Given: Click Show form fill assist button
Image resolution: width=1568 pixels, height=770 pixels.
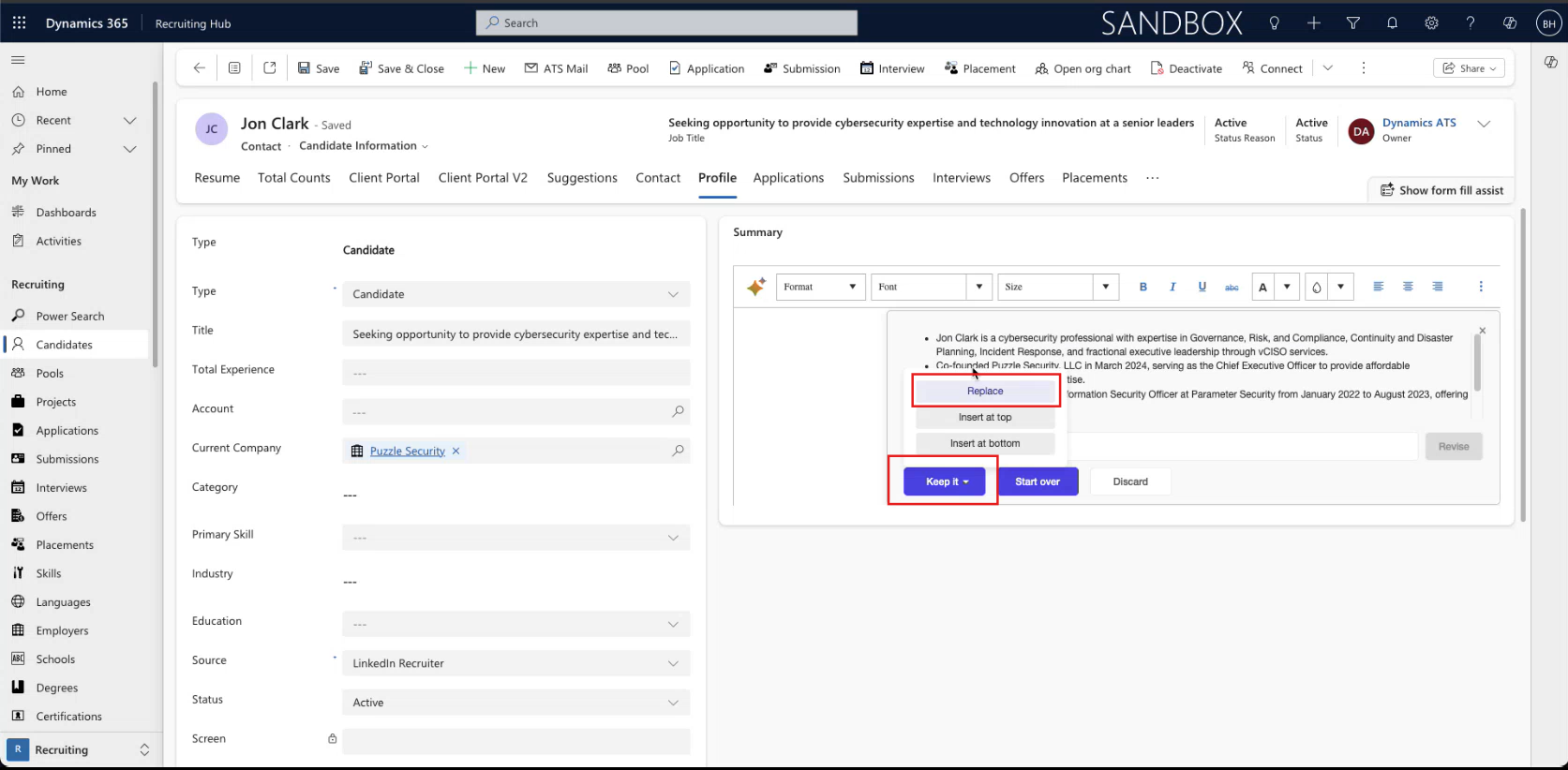Looking at the screenshot, I should [1441, 190].
